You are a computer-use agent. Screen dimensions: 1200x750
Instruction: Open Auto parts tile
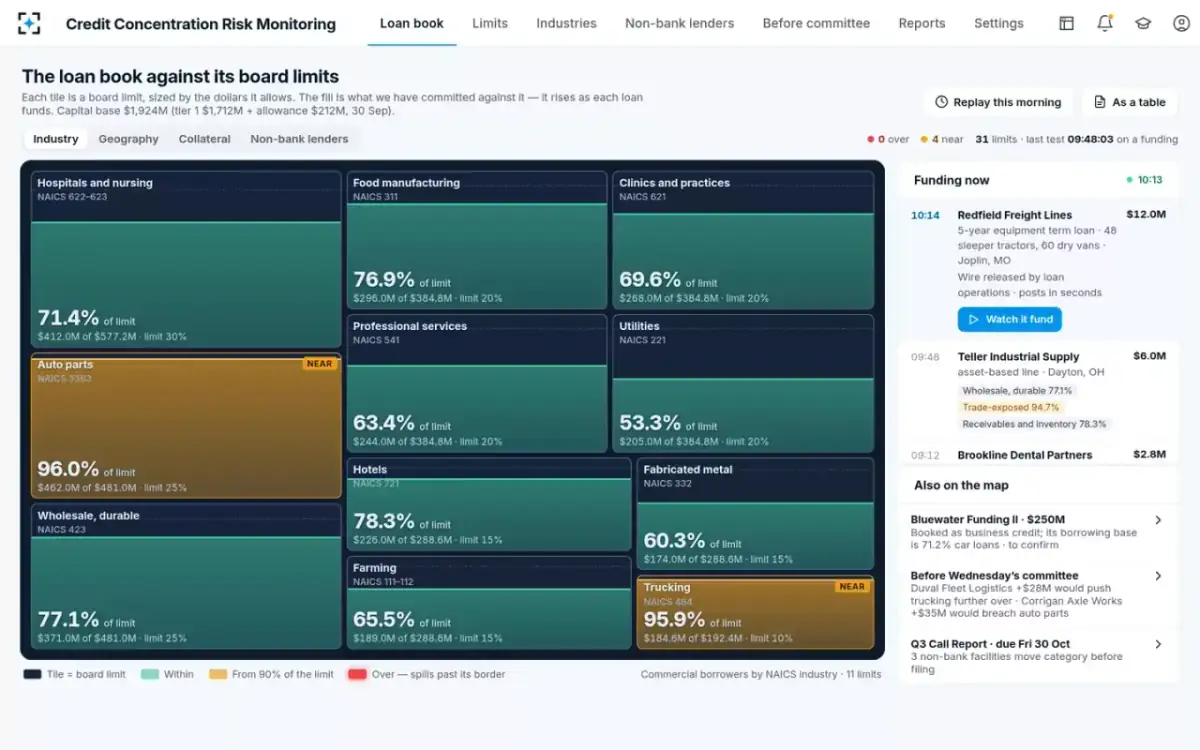tap(186, 426)
